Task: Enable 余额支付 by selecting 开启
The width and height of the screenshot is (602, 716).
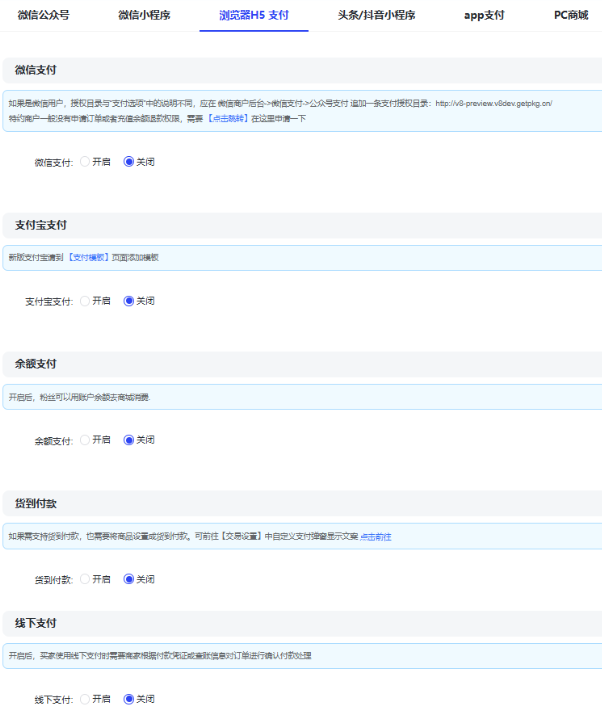Action: pyautogui.click(x=85, y=440)
